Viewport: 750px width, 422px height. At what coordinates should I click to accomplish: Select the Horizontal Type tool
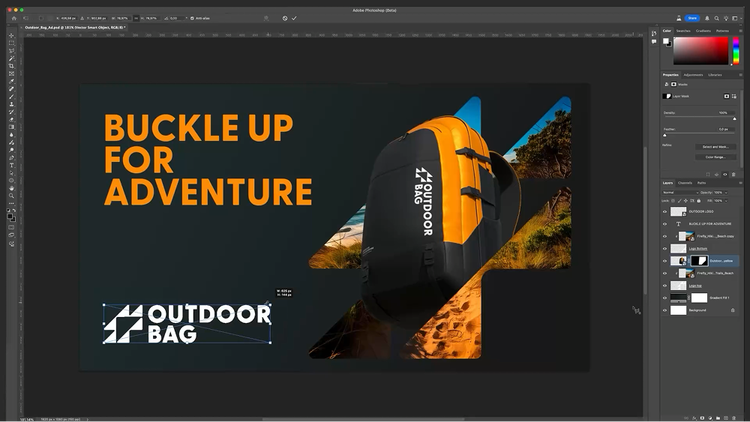click(12, 164)
